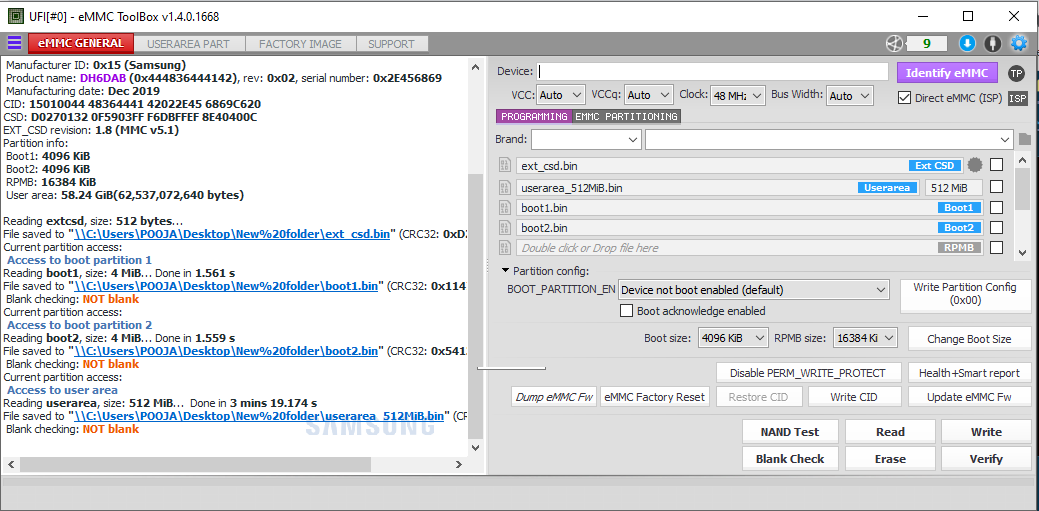Click Change Boot Size button
The height and width of the screenshot is (511, 1039).
tap(969, 339)
